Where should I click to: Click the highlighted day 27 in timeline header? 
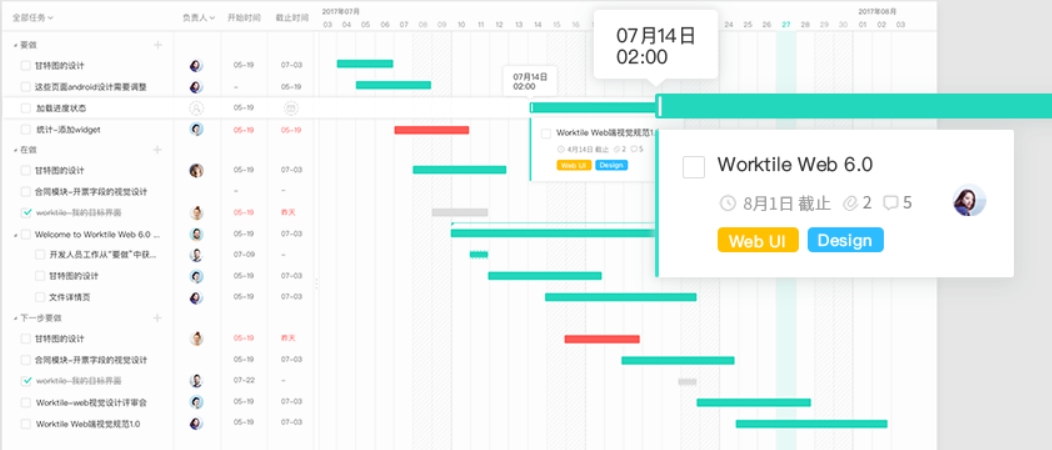[786, 25]
